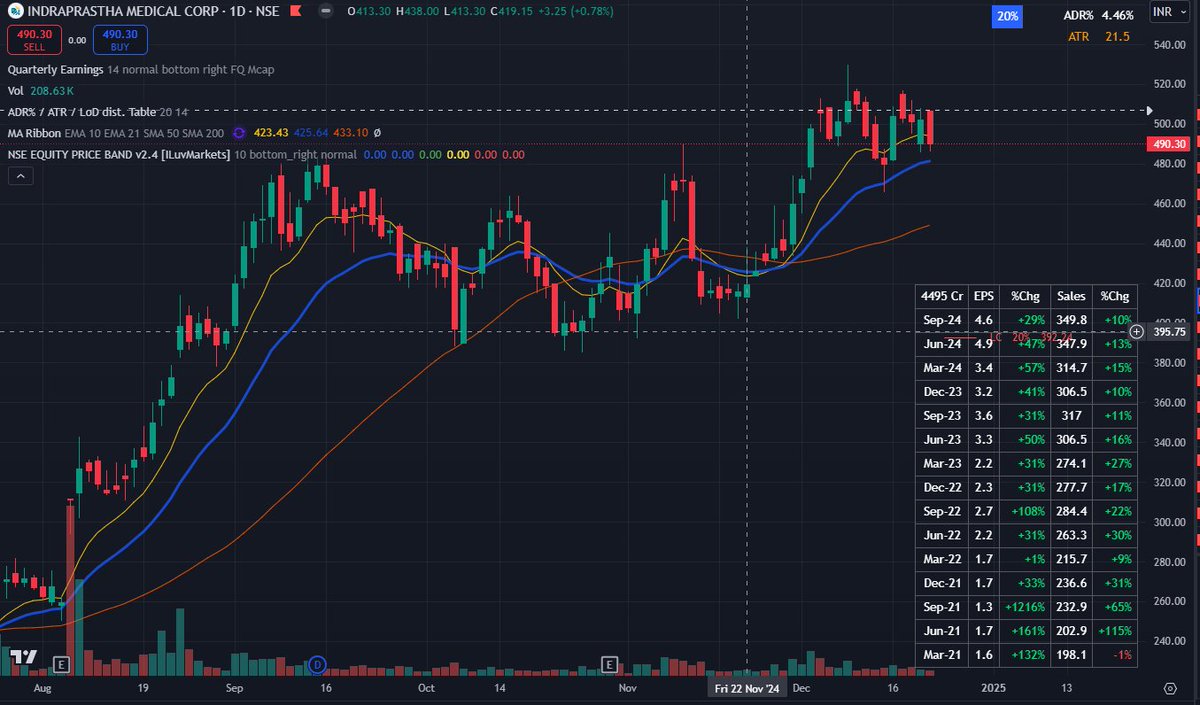Click the 425.64 EMA value in blue

click(310, 132)
